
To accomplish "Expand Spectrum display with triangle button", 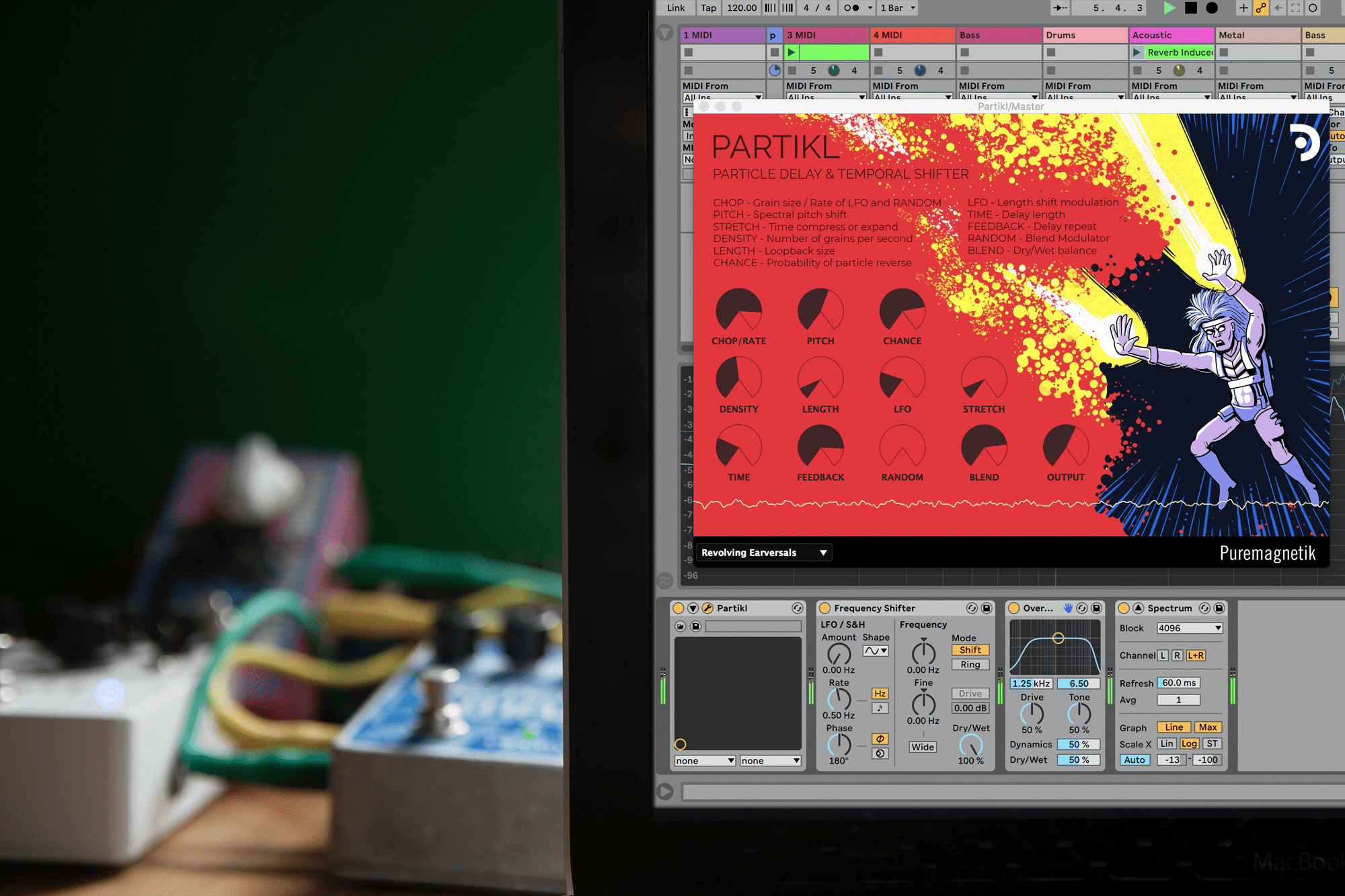I will coord(1138,608).
